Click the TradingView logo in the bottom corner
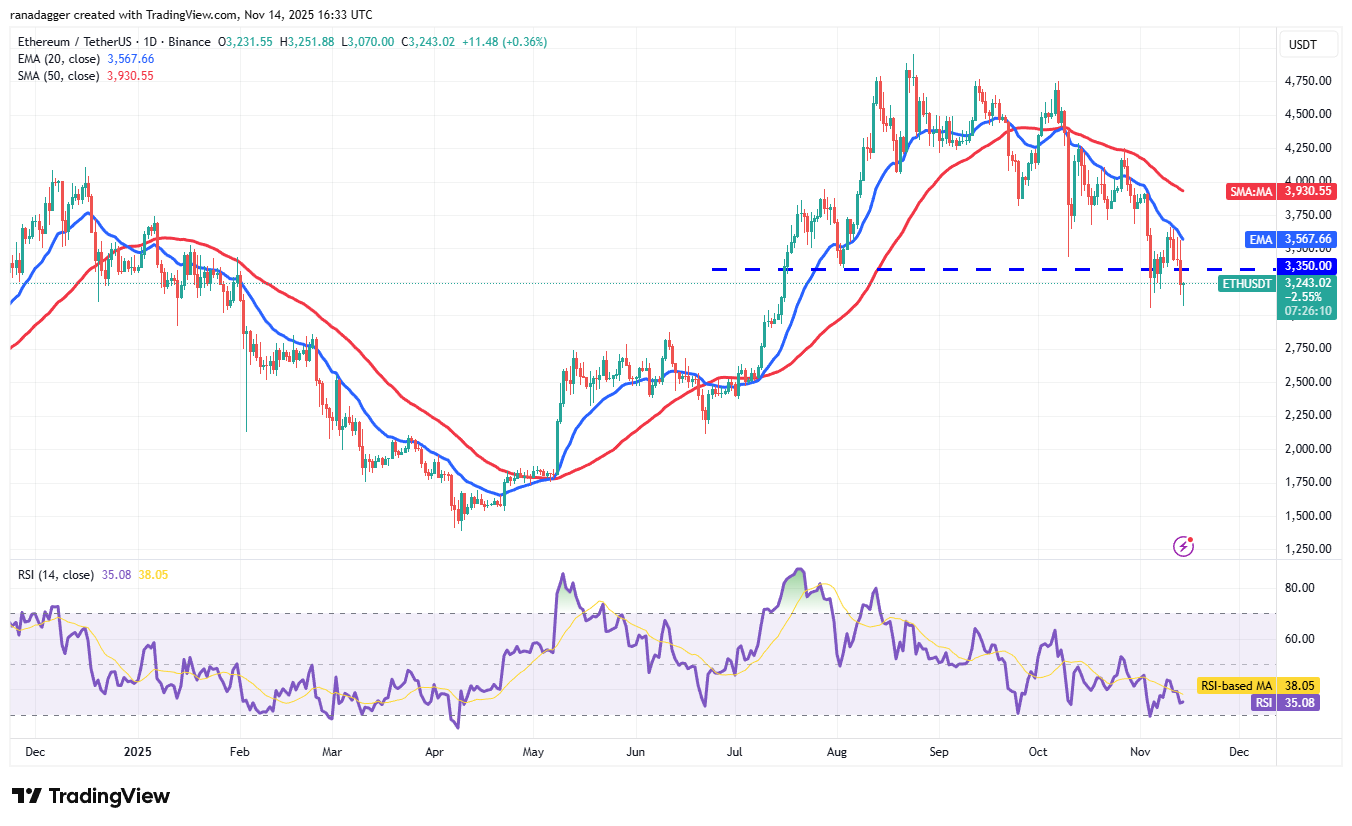 (90, 796)
